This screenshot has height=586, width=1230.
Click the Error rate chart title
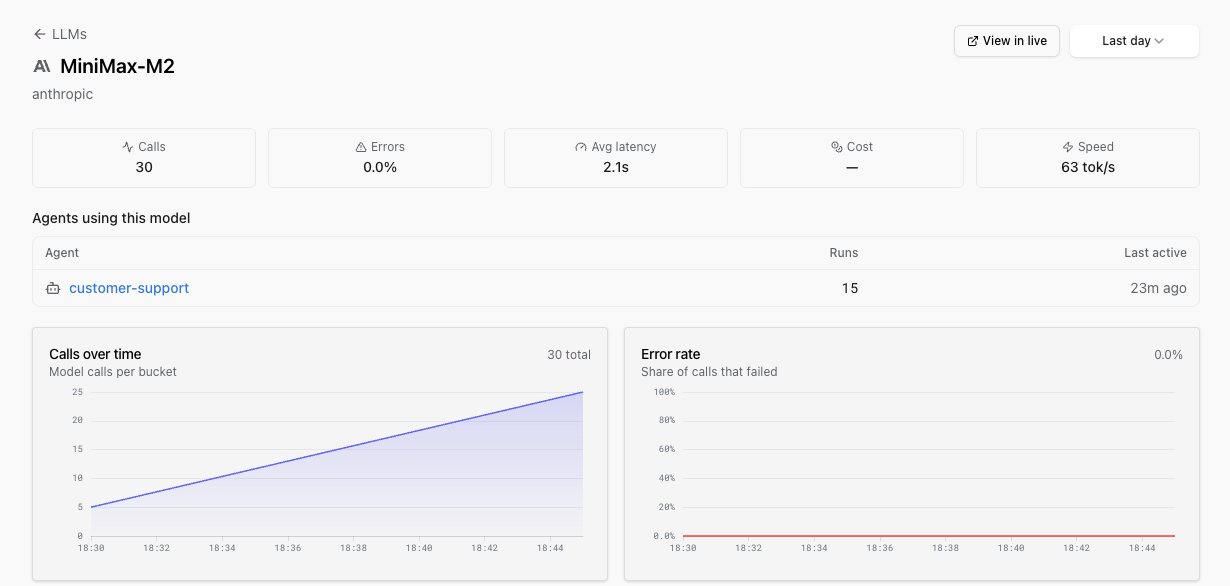tap(671, 354)
